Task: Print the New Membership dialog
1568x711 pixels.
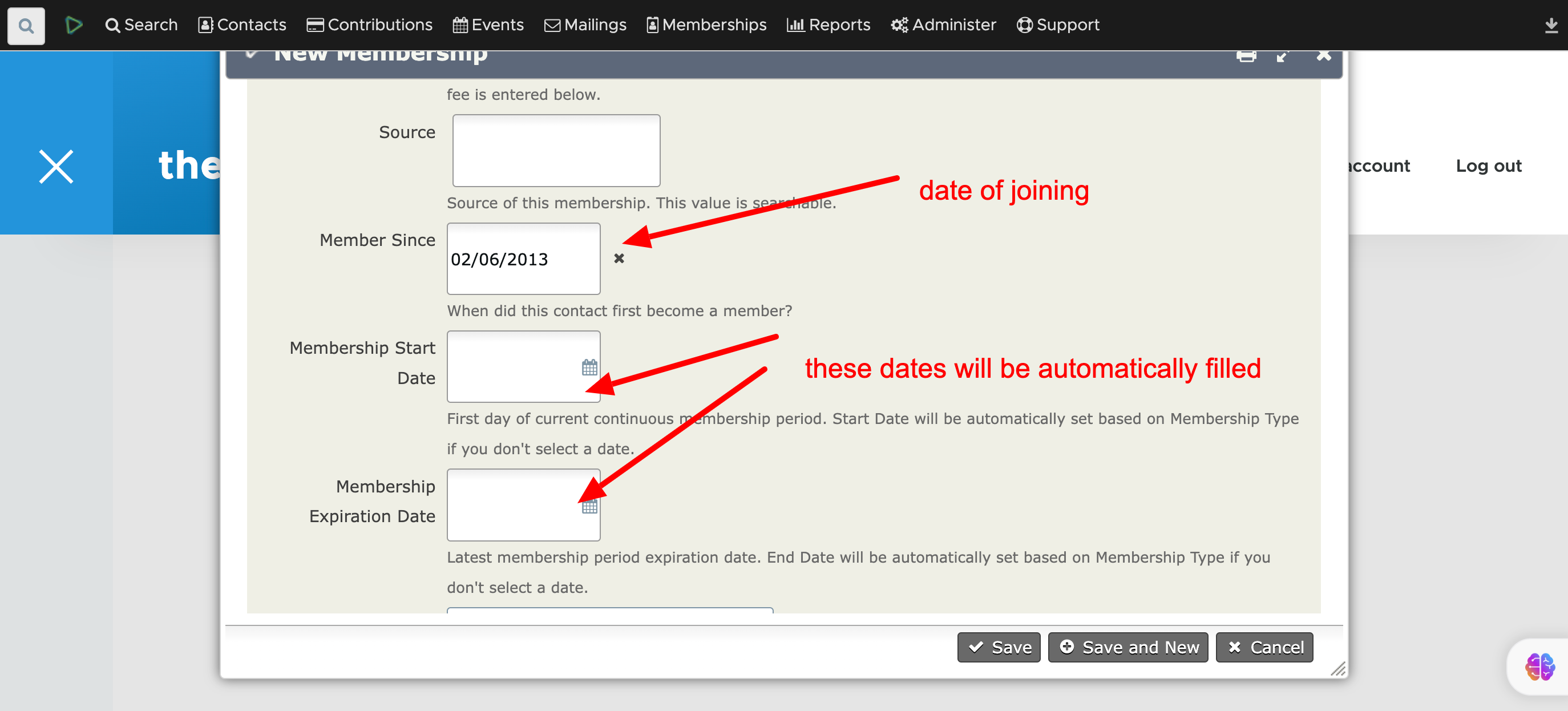Action: (x=1246, y=56)
